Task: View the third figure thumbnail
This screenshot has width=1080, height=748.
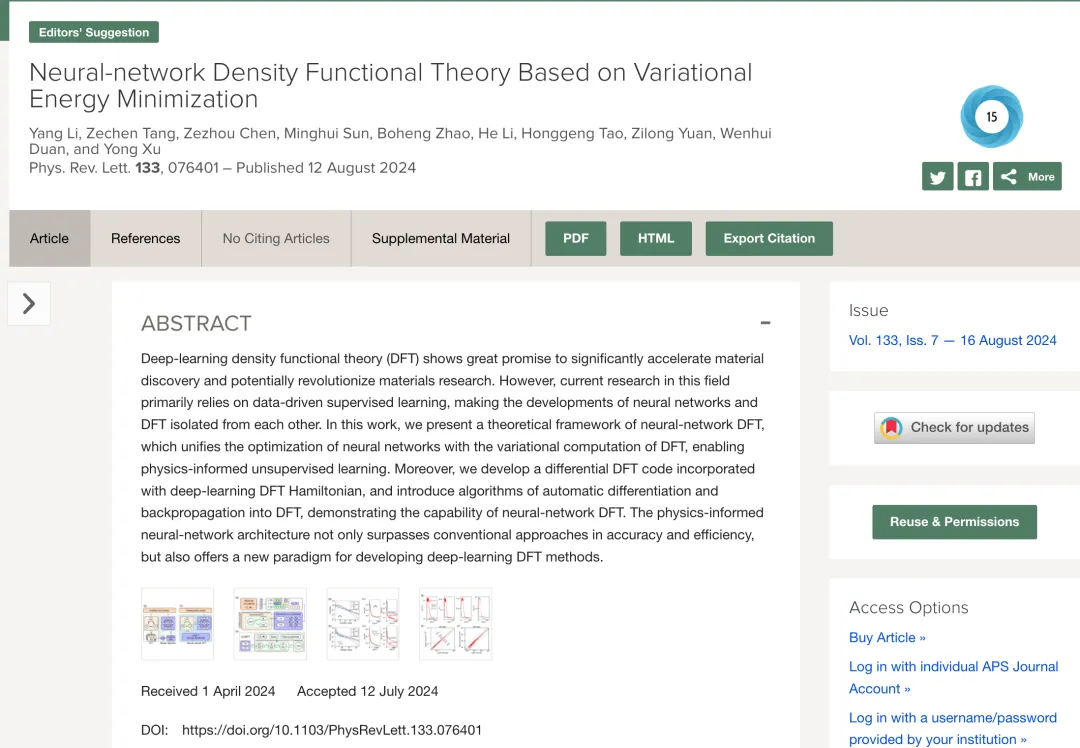Action: [363, 624]
